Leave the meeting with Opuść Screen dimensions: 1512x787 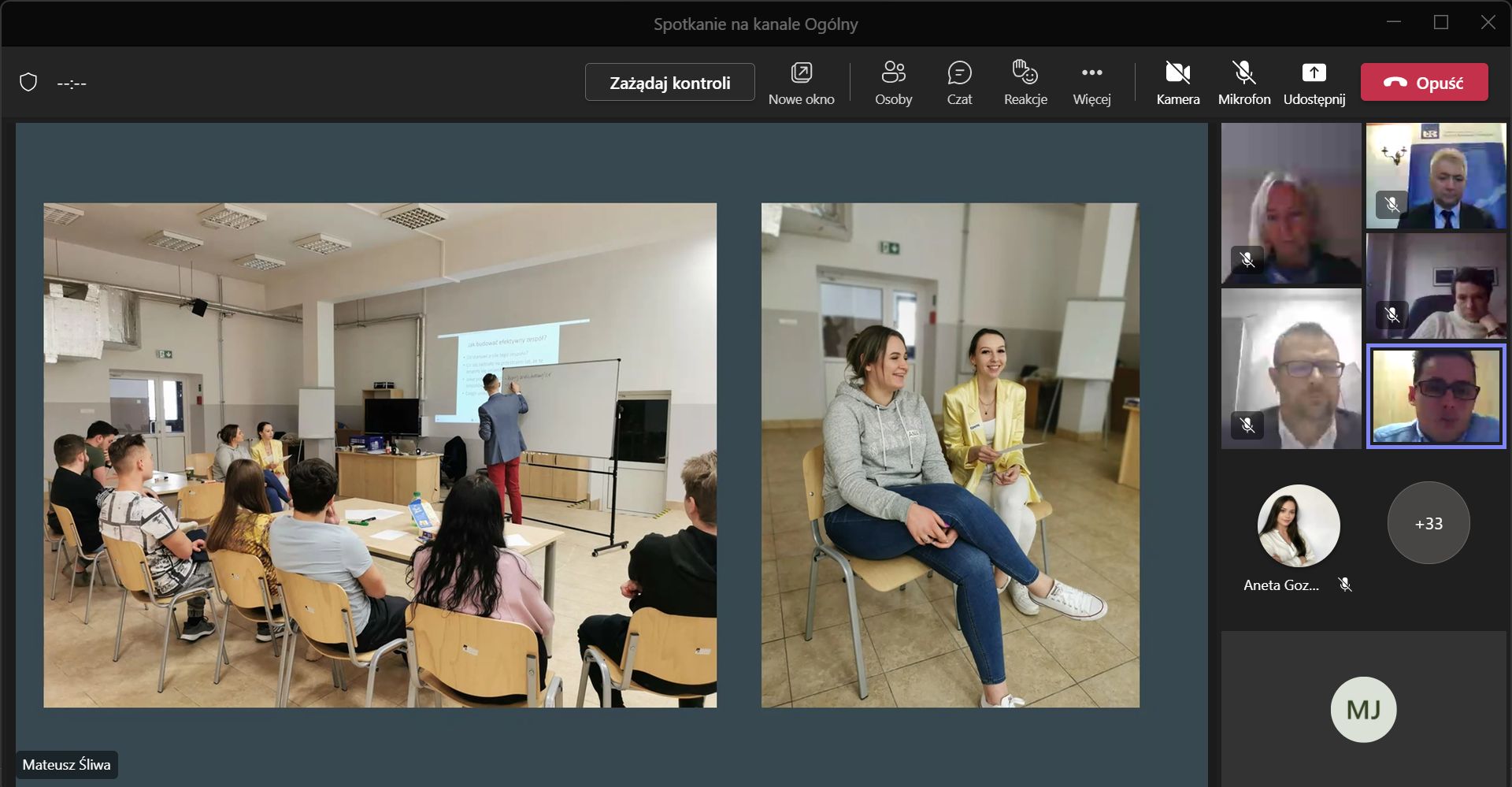(x=1424, y=83)
